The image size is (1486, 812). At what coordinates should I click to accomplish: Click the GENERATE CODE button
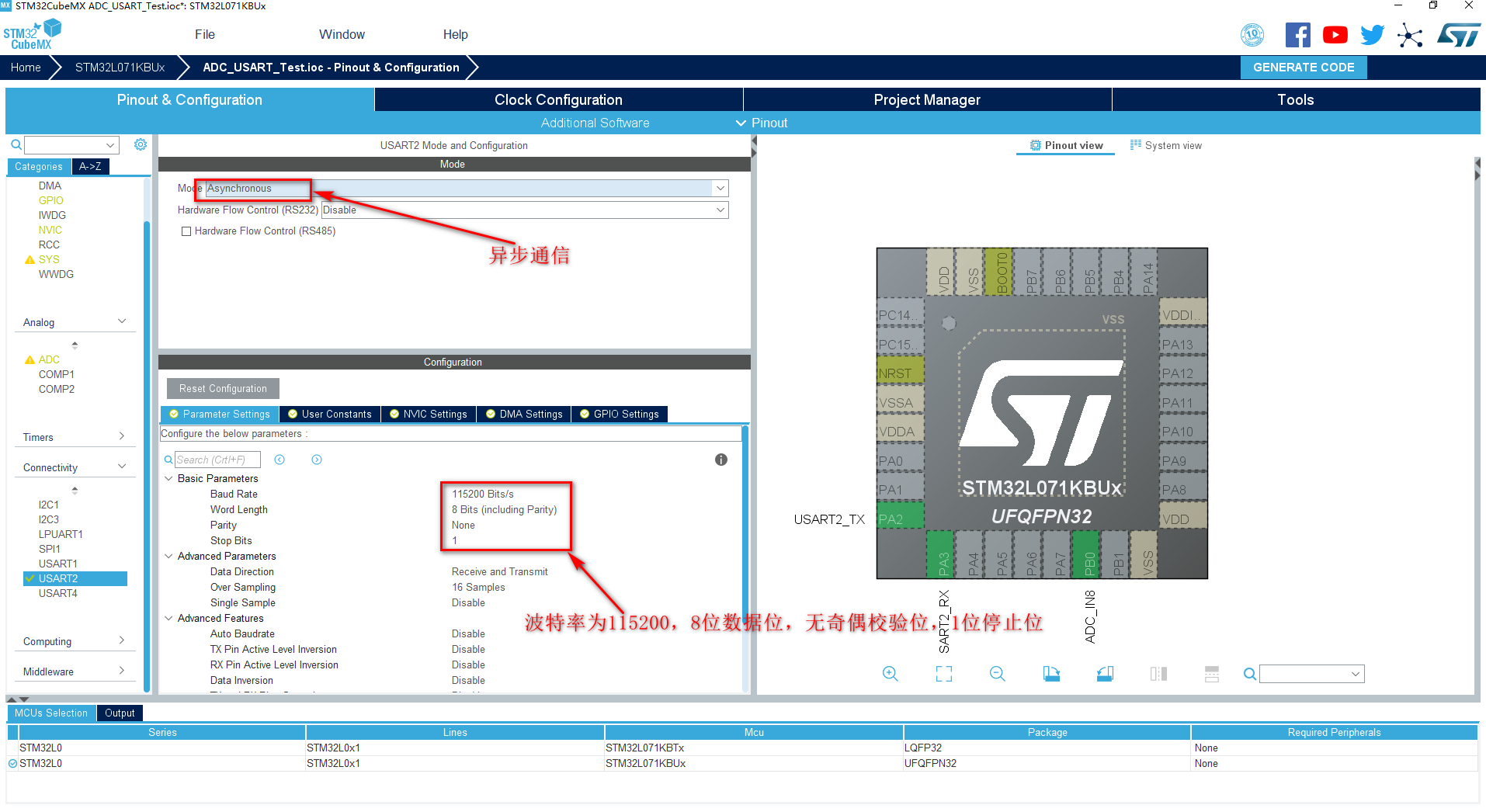1304,67
